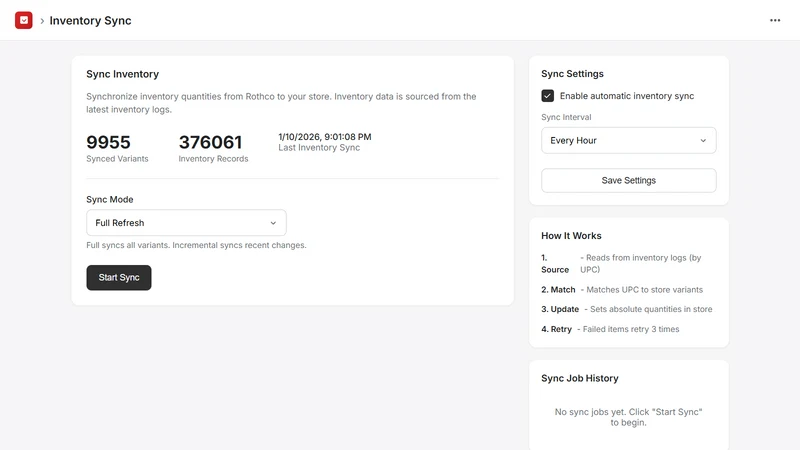Click the red app logo icon
Image resolution: width=800 pixels, height=450 pixels.
[x=23, y=20]
